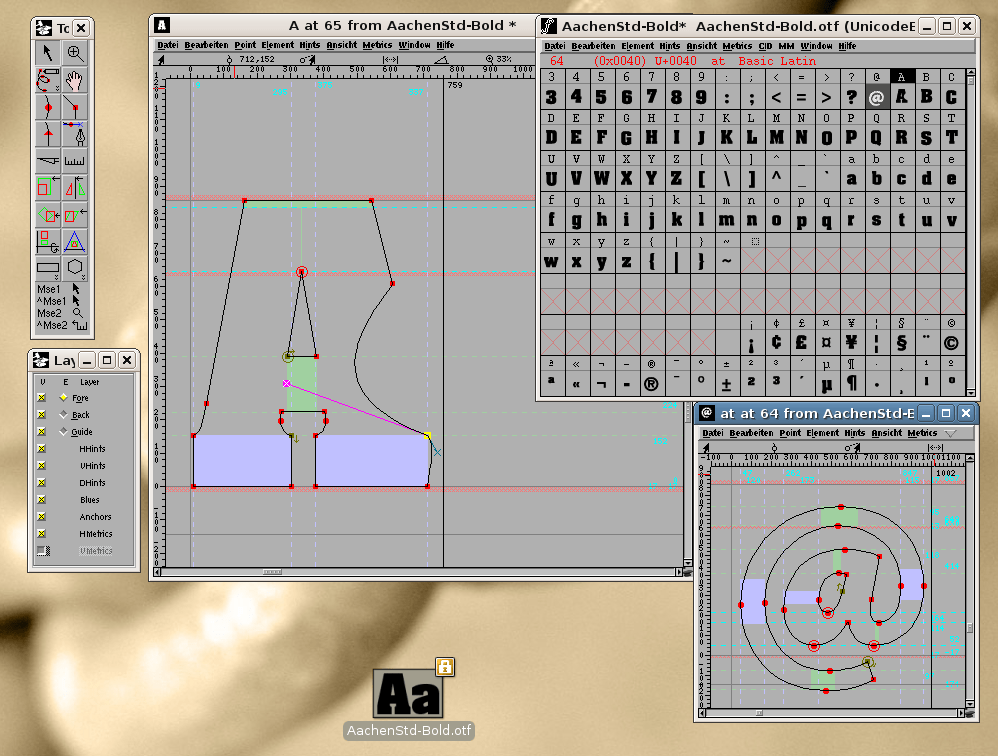The image size is (998, 756).
Task: Open the CID menu in font view
Action: click(x=765, y=46)
